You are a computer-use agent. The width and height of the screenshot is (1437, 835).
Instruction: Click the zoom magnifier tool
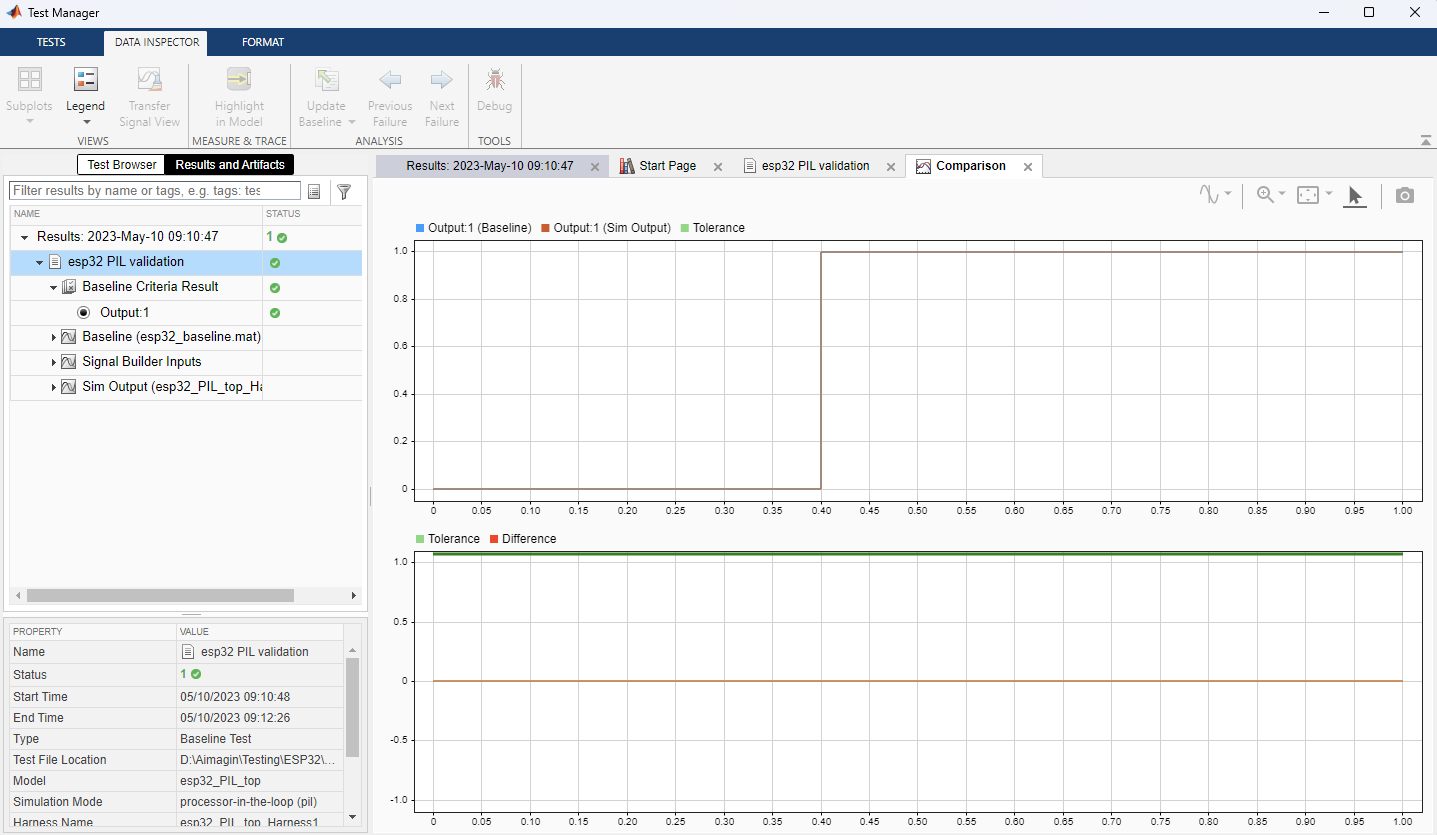[x=1265, y=196]
